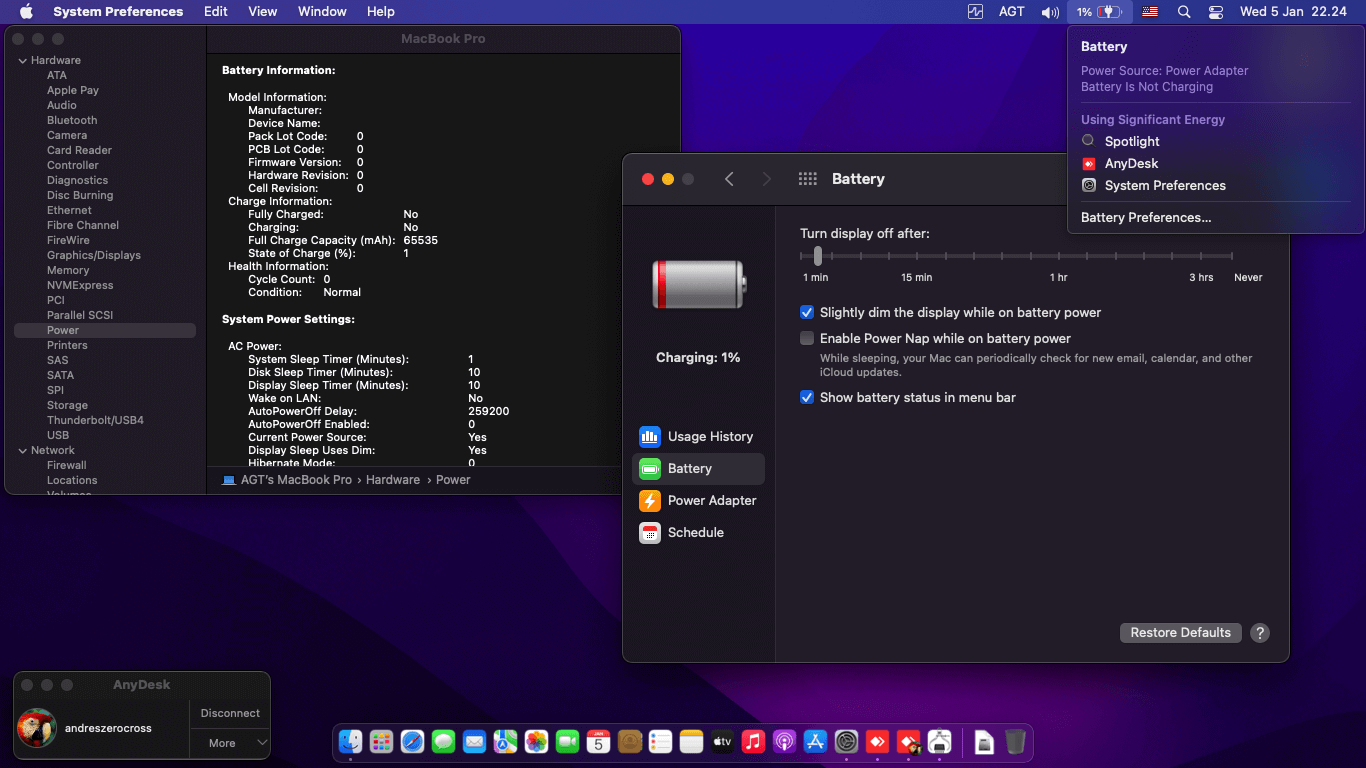Uncheck Show battery status in menu bar
This screenshot has width=1366, height=768.
(x=807, y=398)
